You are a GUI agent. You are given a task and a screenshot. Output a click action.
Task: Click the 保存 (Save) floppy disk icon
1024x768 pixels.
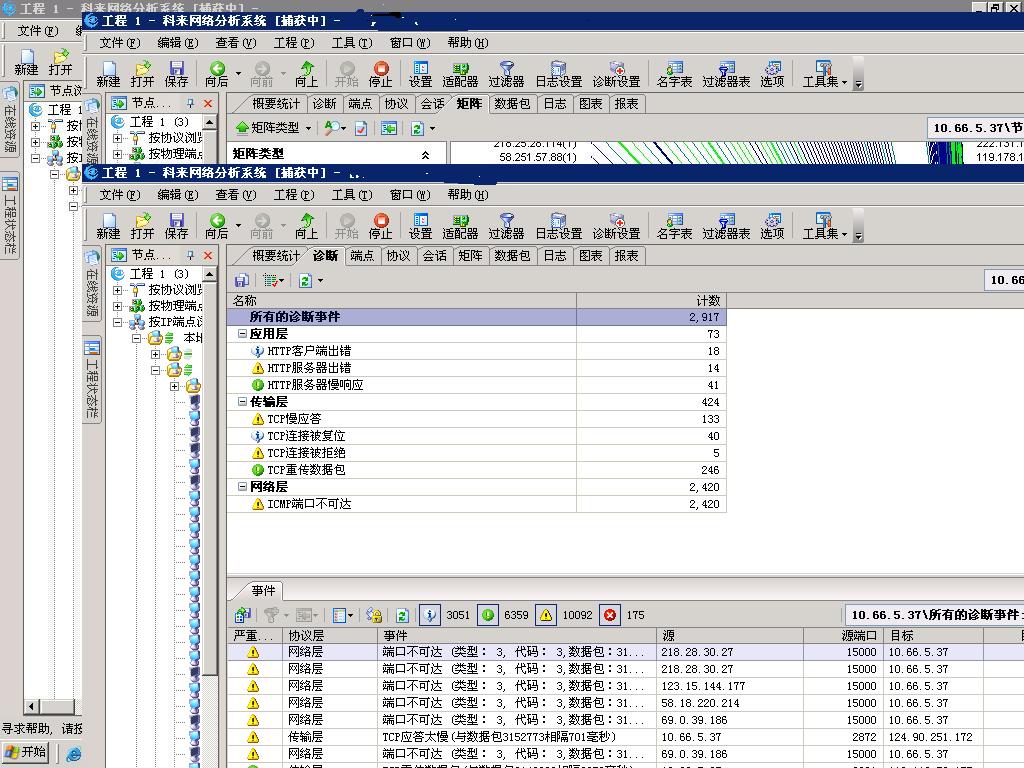pos(177,225)
